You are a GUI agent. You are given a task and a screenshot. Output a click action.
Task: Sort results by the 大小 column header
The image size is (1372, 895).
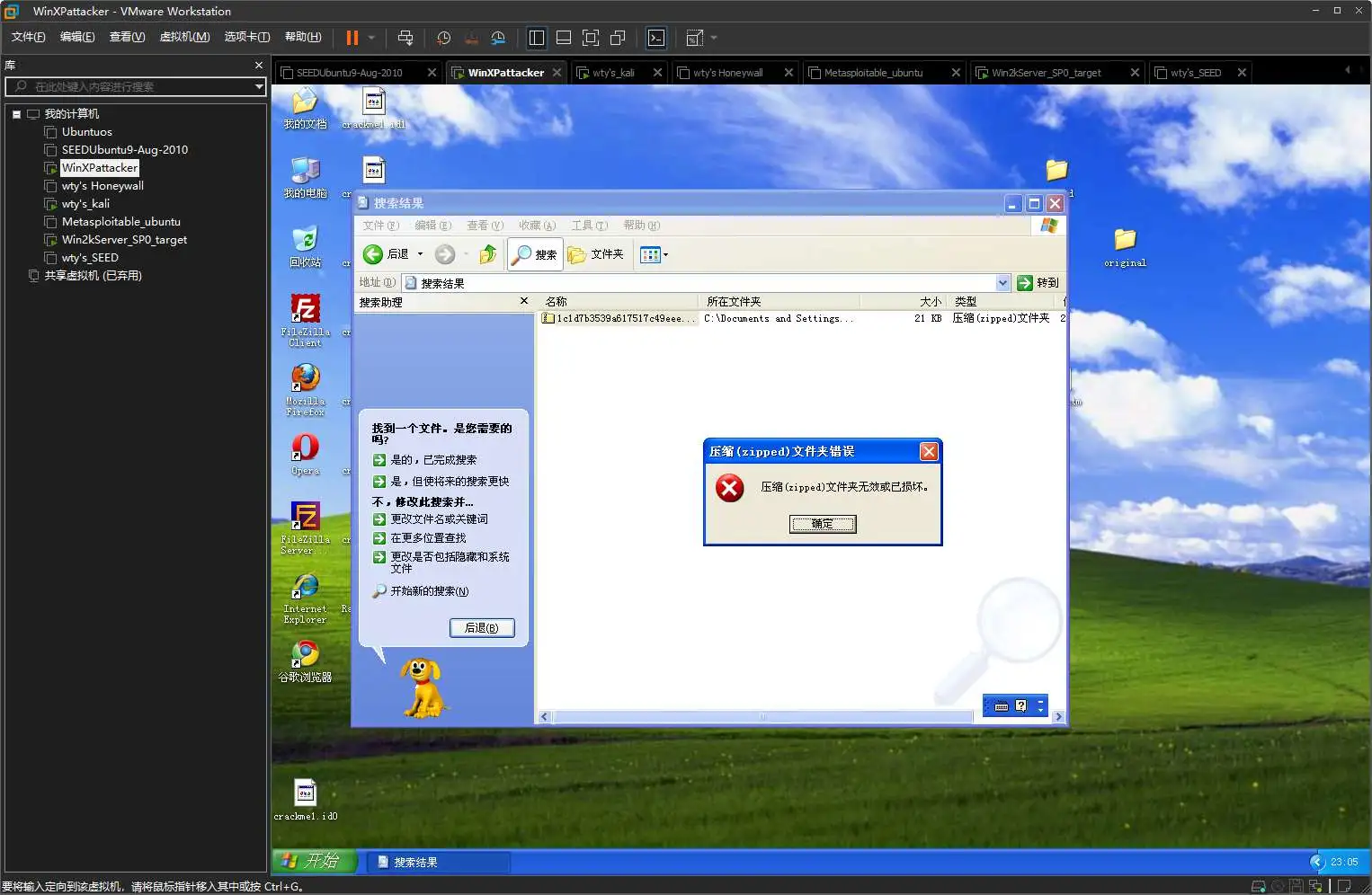pyautogui.click(x=903, y=302)
